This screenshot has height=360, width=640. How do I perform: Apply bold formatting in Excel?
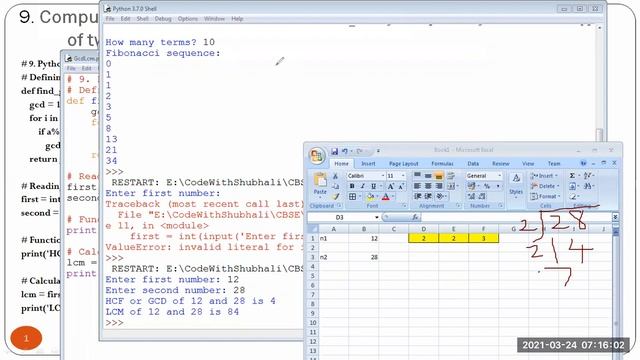pos(352,186)
